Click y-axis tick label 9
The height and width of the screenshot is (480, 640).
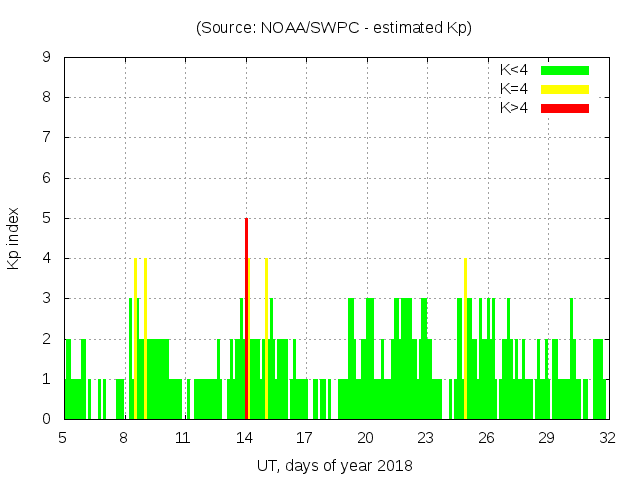[47, 58]
